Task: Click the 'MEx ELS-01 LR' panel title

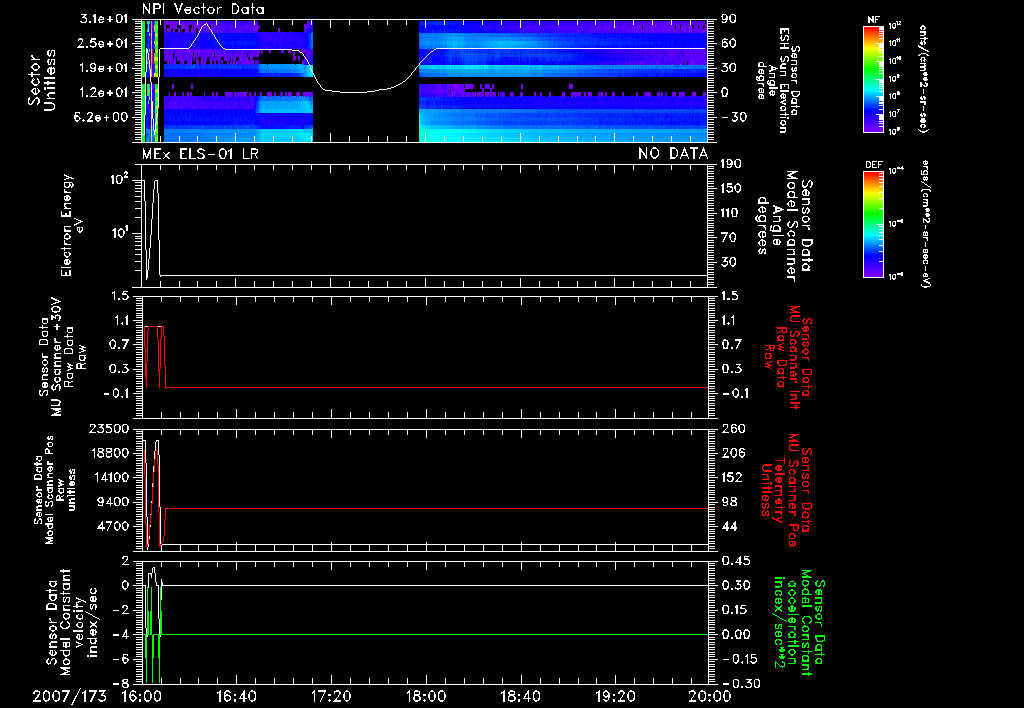Action: pos(200,154)
